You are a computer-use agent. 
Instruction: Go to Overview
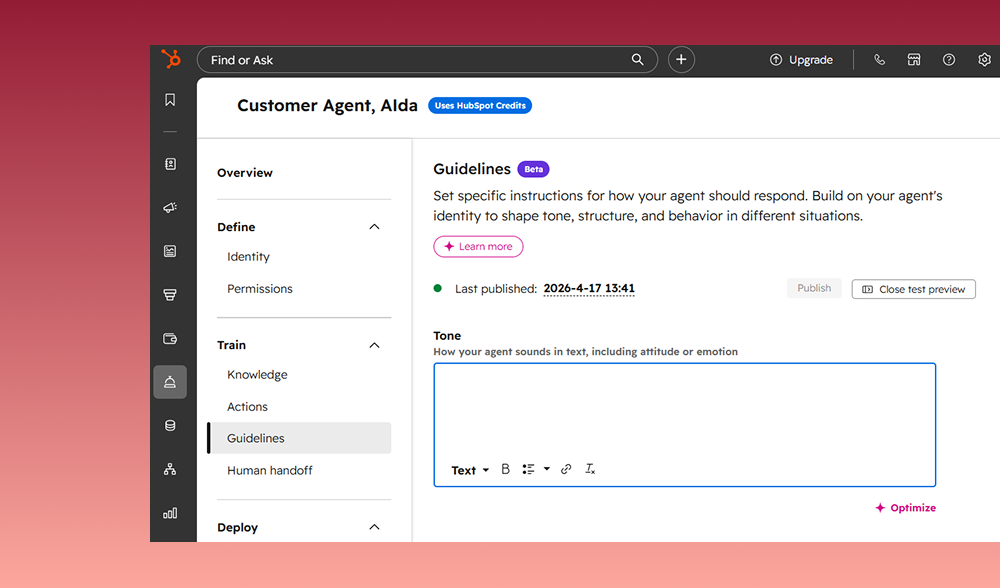pos(245,173)
